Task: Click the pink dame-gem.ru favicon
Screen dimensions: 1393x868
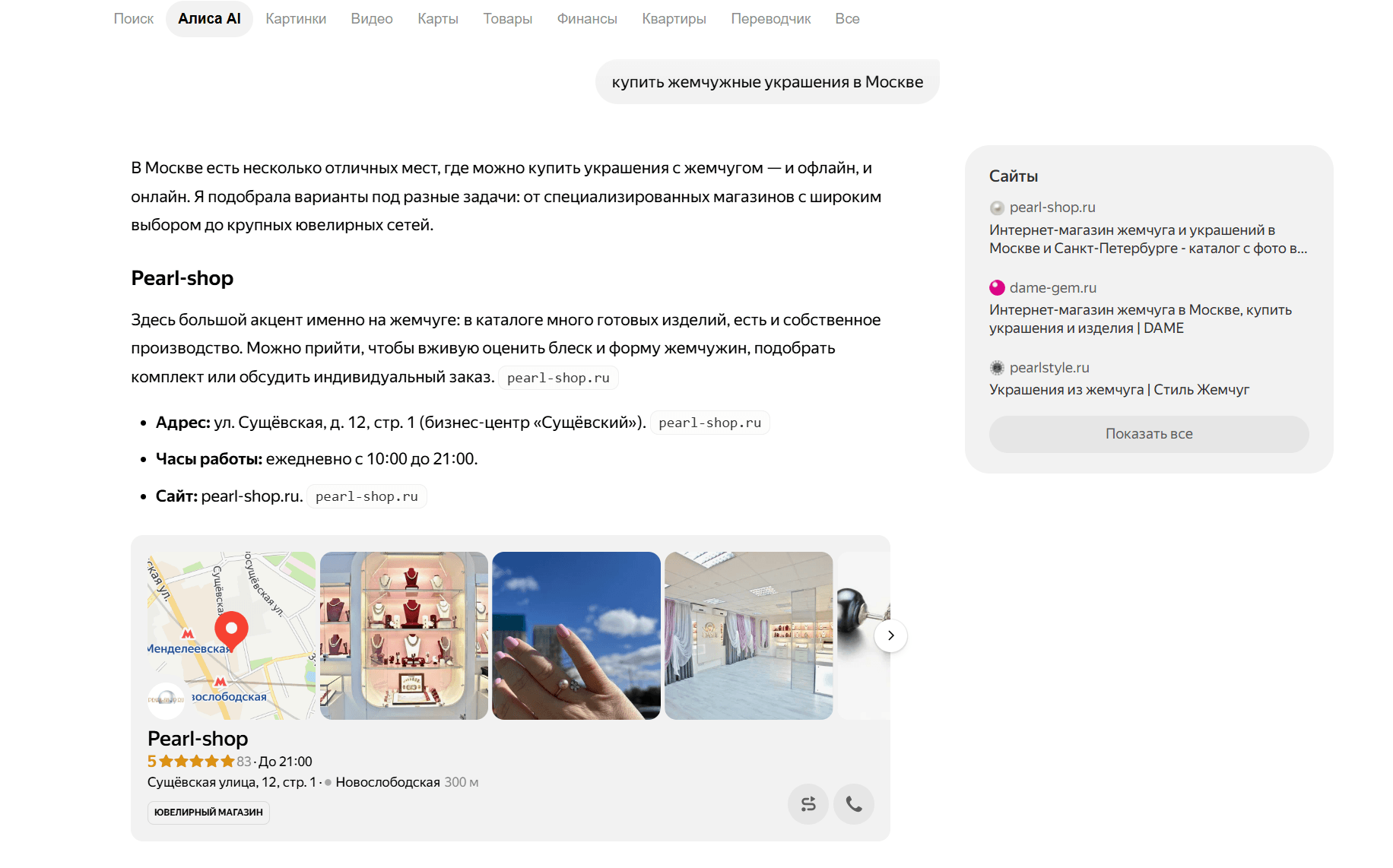Action: coord(997,287)
